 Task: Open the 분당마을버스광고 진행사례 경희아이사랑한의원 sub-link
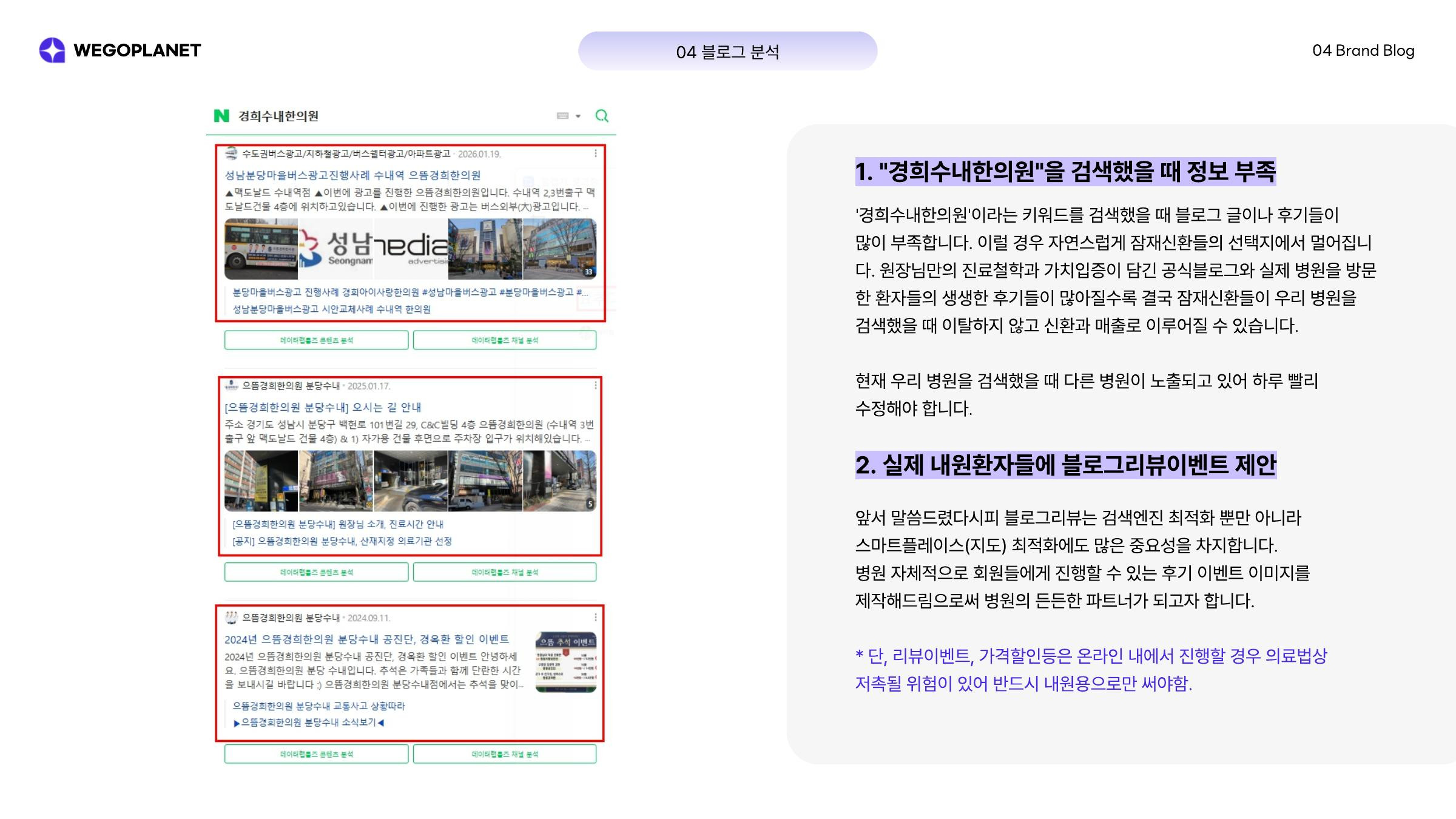tap(410, 292)
